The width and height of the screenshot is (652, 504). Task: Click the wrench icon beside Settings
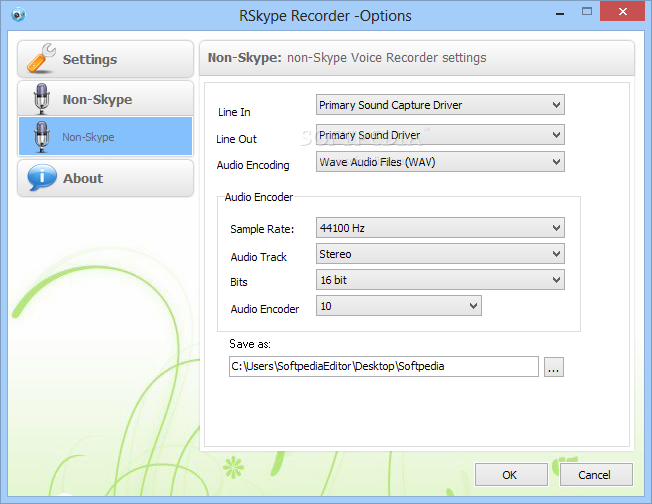pyautogui.click(x=41, y=58)
